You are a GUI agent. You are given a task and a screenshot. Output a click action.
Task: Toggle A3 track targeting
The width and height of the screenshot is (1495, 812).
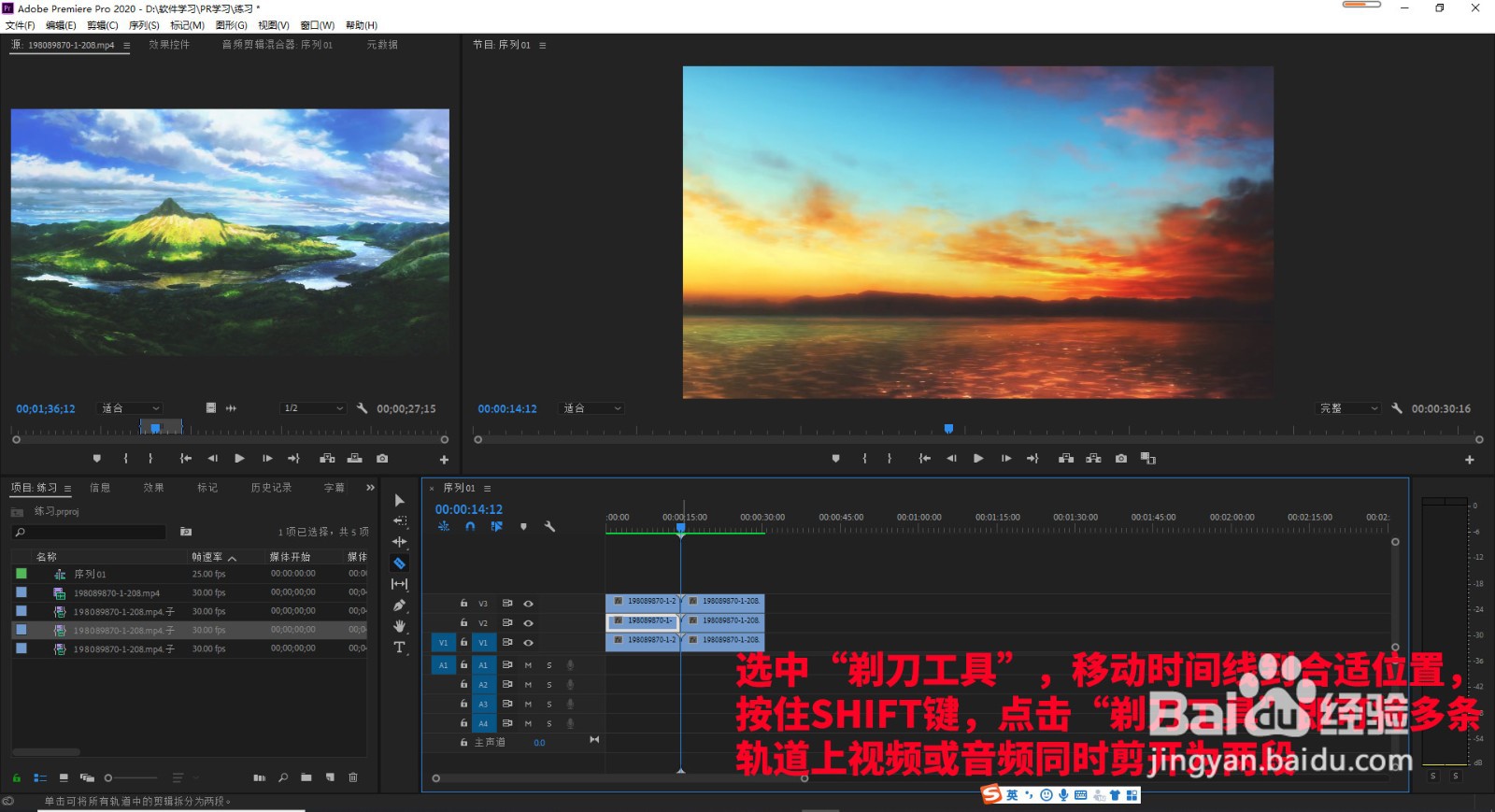483,704
